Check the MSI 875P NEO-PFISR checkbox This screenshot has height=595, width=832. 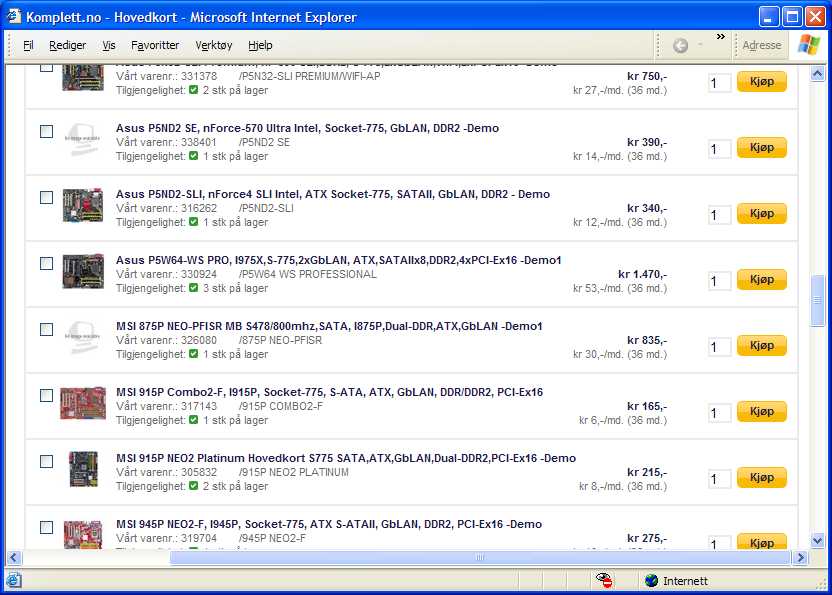click(47, 330)
